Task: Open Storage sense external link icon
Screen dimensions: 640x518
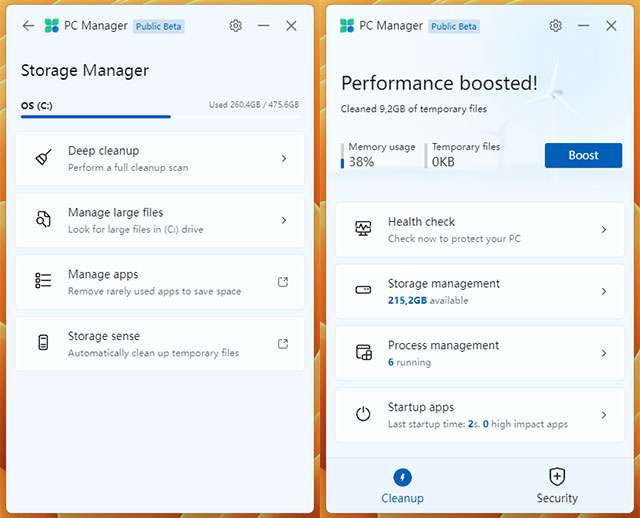Action: click(283, 344)
